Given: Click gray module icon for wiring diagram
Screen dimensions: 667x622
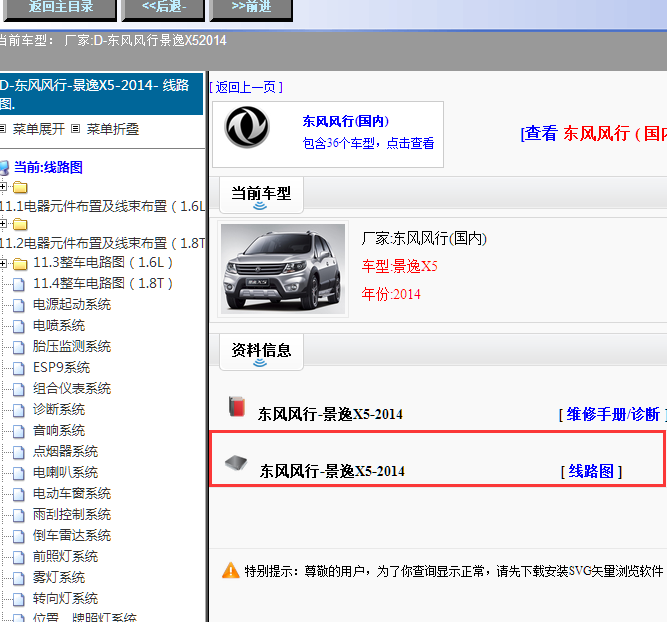Looking at the screenshot, I should pyautogui.click(x=236, y=462).
